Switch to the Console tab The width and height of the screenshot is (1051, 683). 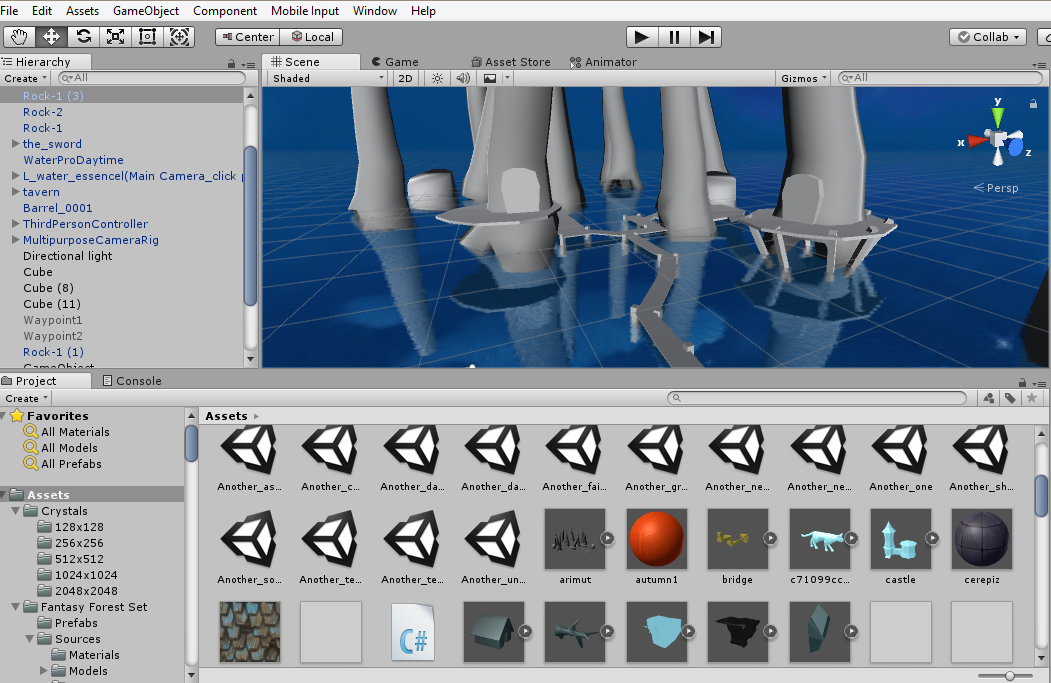pos(131,381)
